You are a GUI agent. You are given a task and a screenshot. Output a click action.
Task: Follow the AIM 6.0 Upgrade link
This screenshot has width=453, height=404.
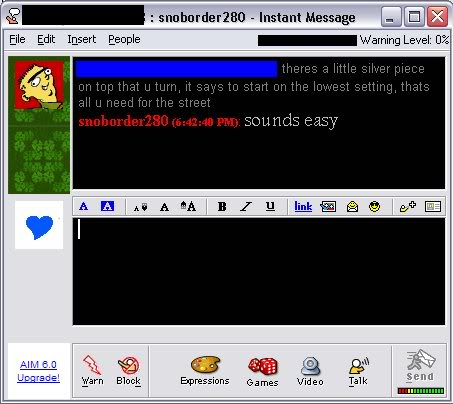click(x=38, y=371)
